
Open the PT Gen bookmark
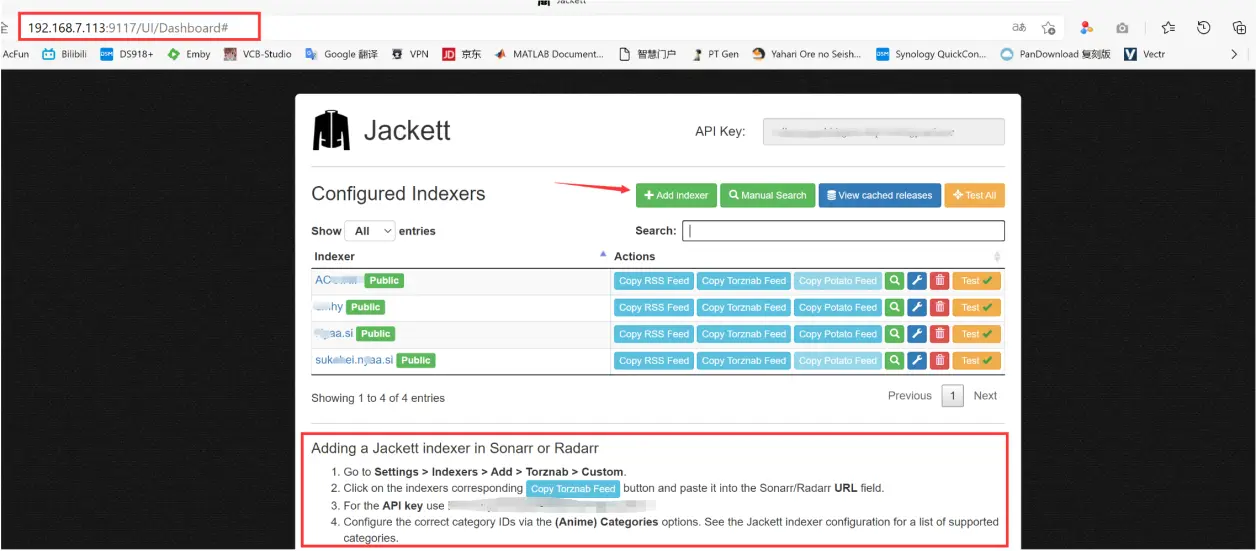714,54
